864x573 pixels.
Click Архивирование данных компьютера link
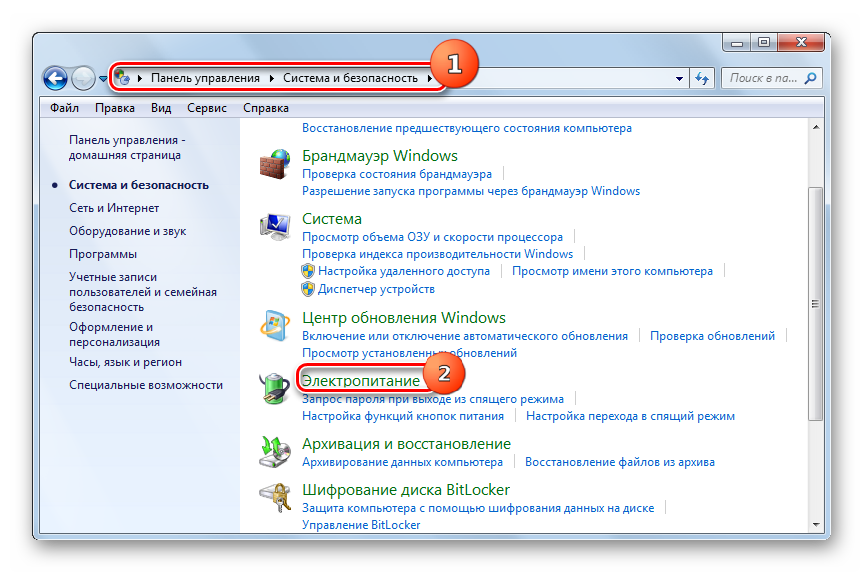click(x=402, y=462)
